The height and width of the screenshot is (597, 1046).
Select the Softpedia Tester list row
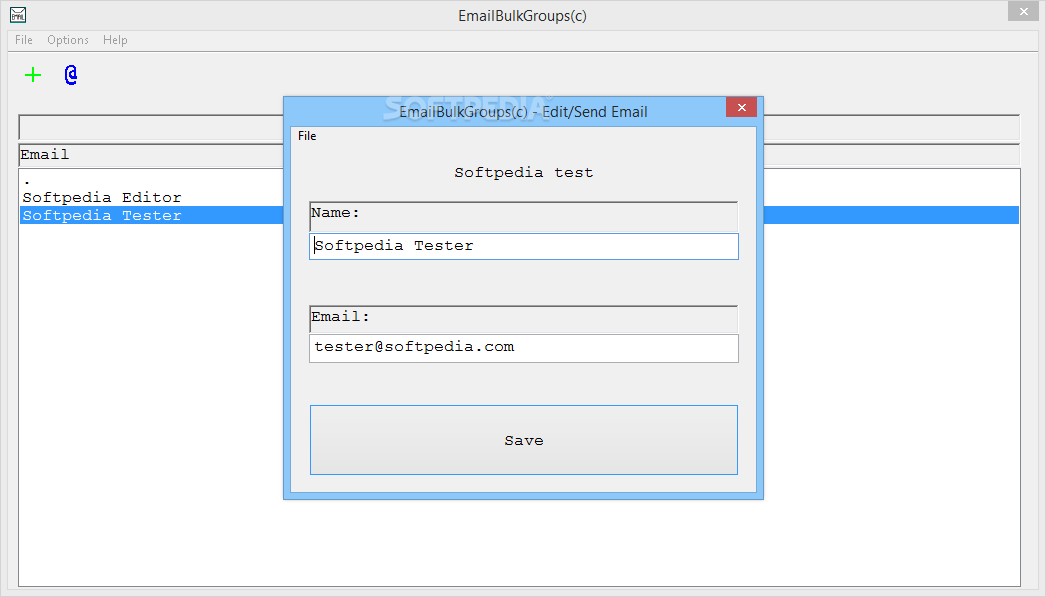(152, 215)
